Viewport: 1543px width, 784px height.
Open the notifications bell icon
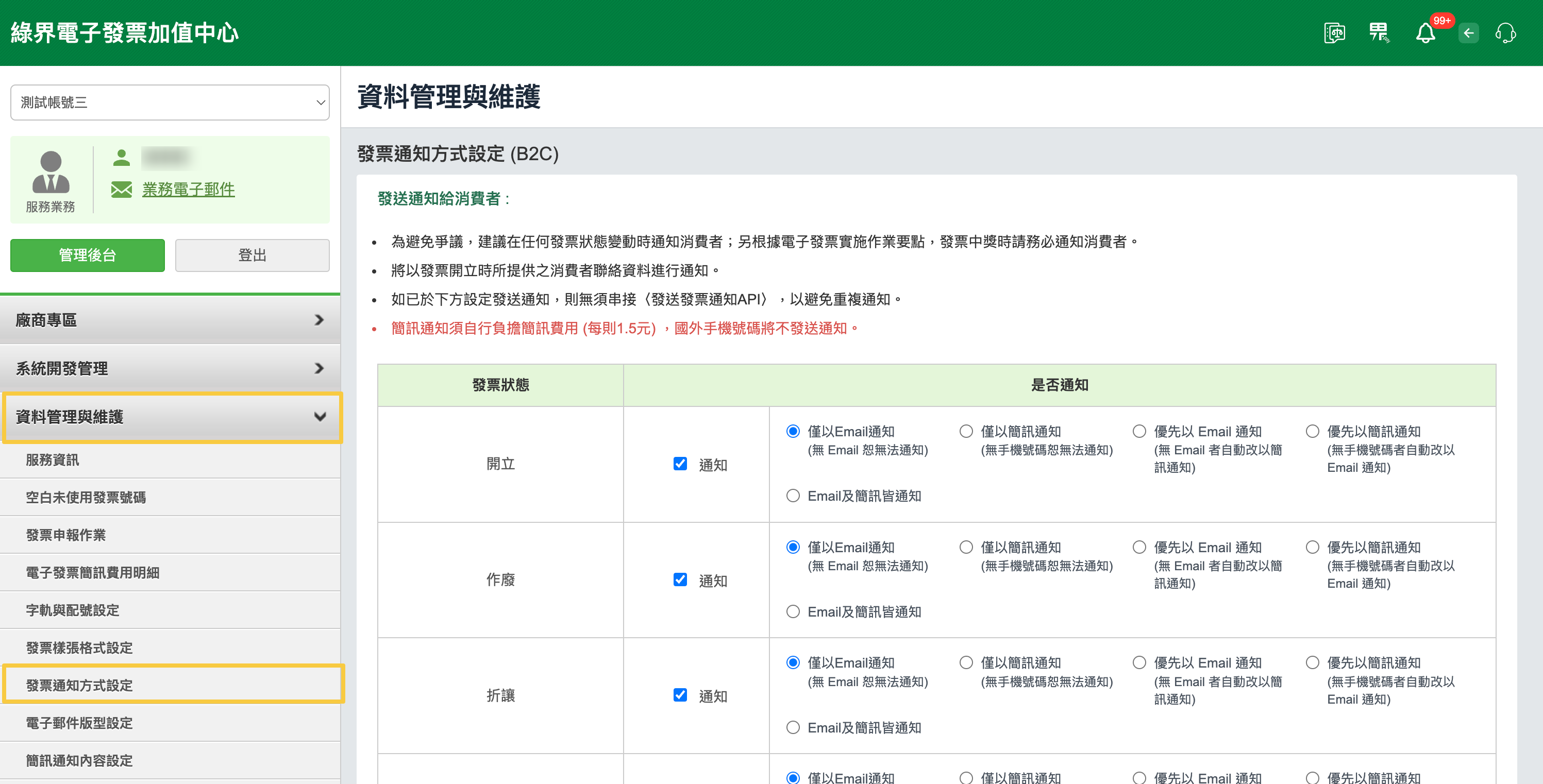[x=1425, y=33]
